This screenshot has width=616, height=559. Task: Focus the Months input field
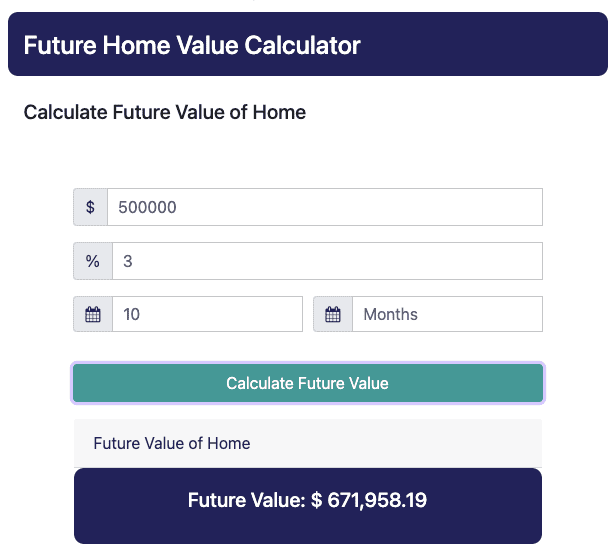pos(447,314)
